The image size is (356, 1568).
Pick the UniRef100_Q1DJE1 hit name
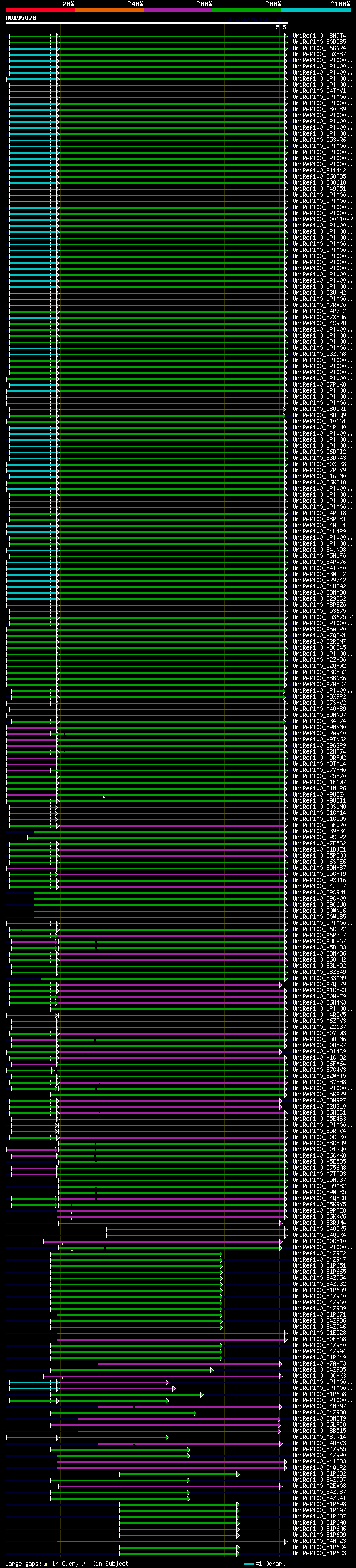pyautogui.click(x=319, y=849)
